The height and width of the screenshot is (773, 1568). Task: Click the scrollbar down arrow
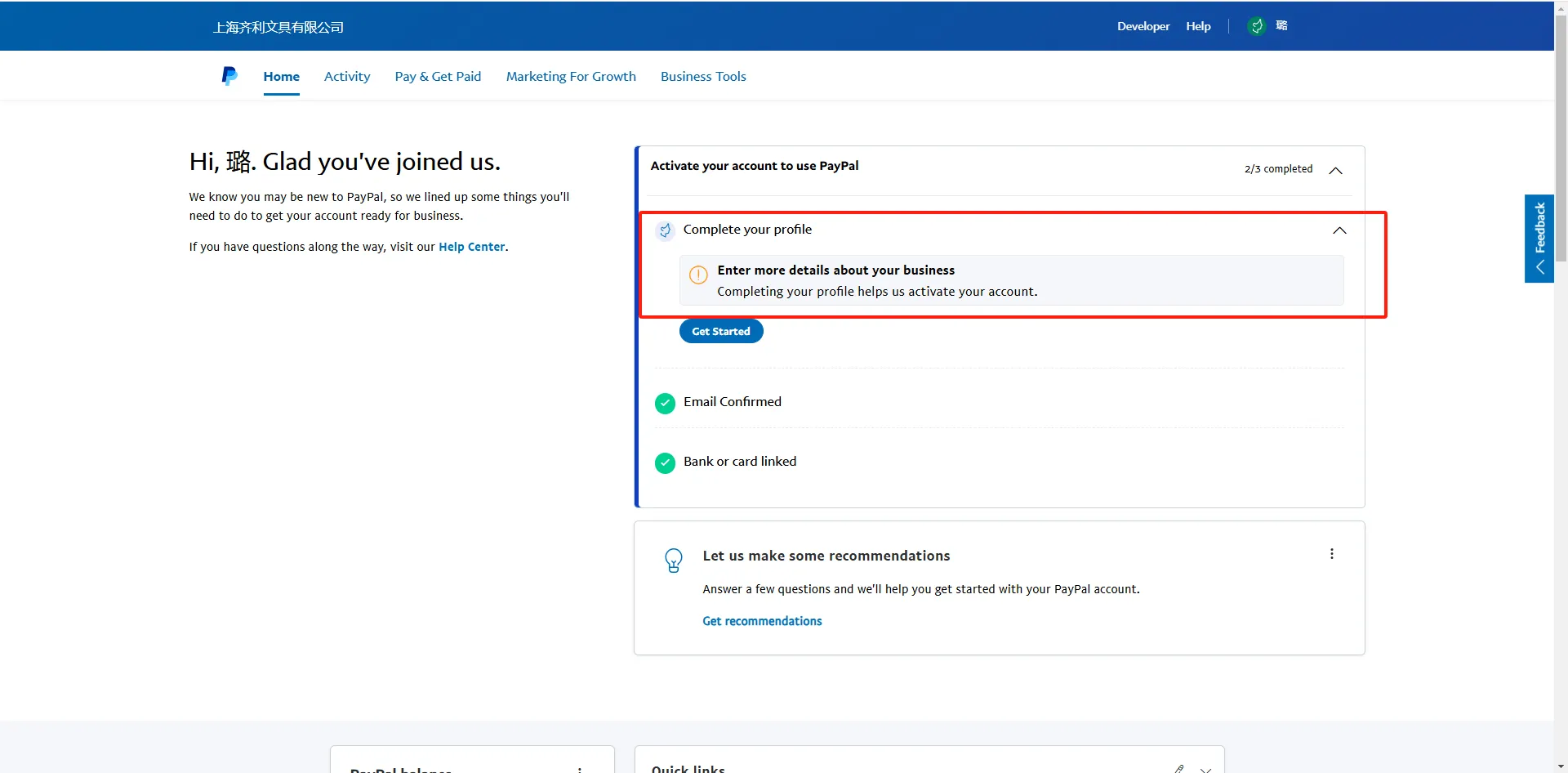1561,766
